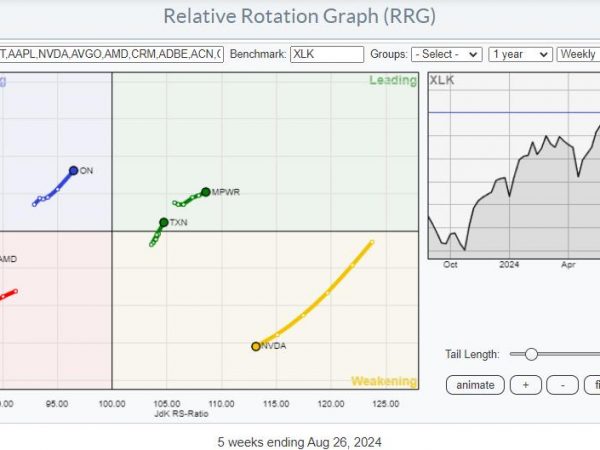
Task: Click the ticker symbols input field
Action: (111, 54)
